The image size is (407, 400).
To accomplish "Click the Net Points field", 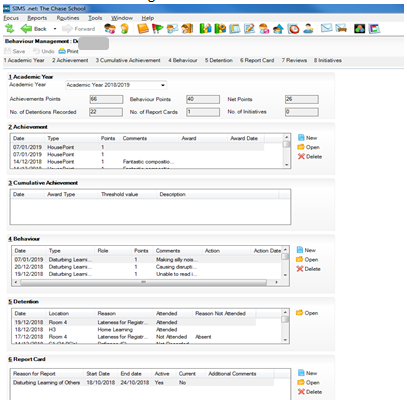I will point(302,99).
